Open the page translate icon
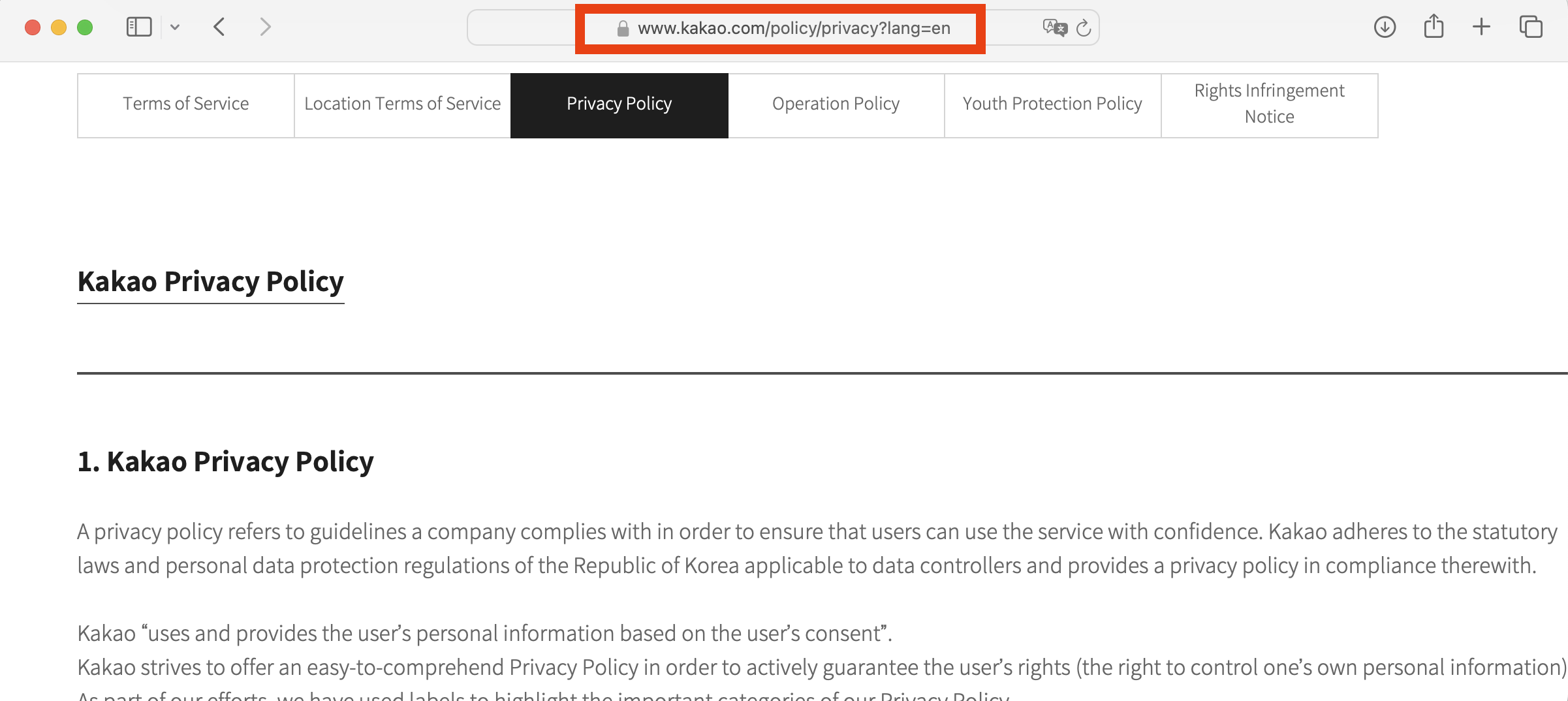This screenshot has width=1568, height=701. coord(1055,28)
